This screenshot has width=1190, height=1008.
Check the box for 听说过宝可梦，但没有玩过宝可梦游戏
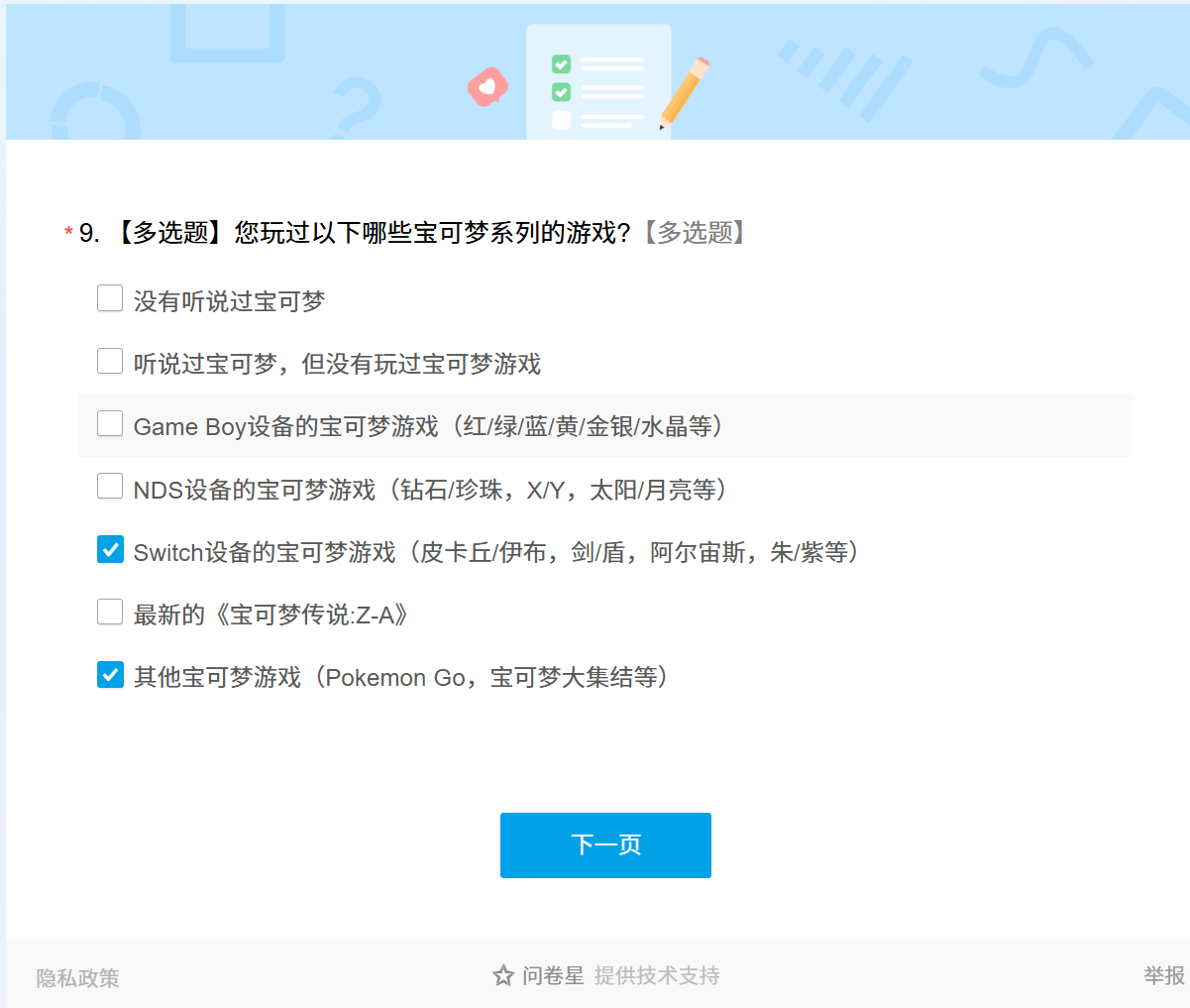[110, 362]
